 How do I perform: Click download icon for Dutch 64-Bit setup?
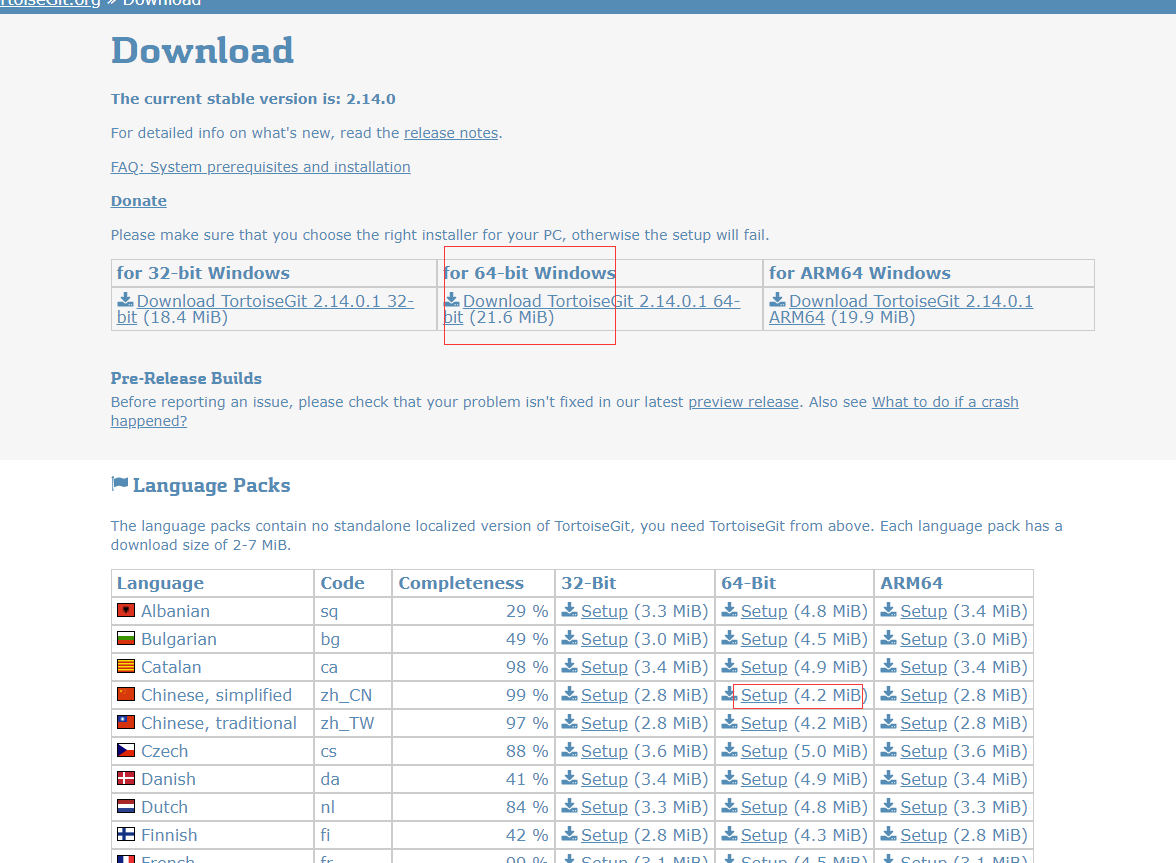coord(730,807)
